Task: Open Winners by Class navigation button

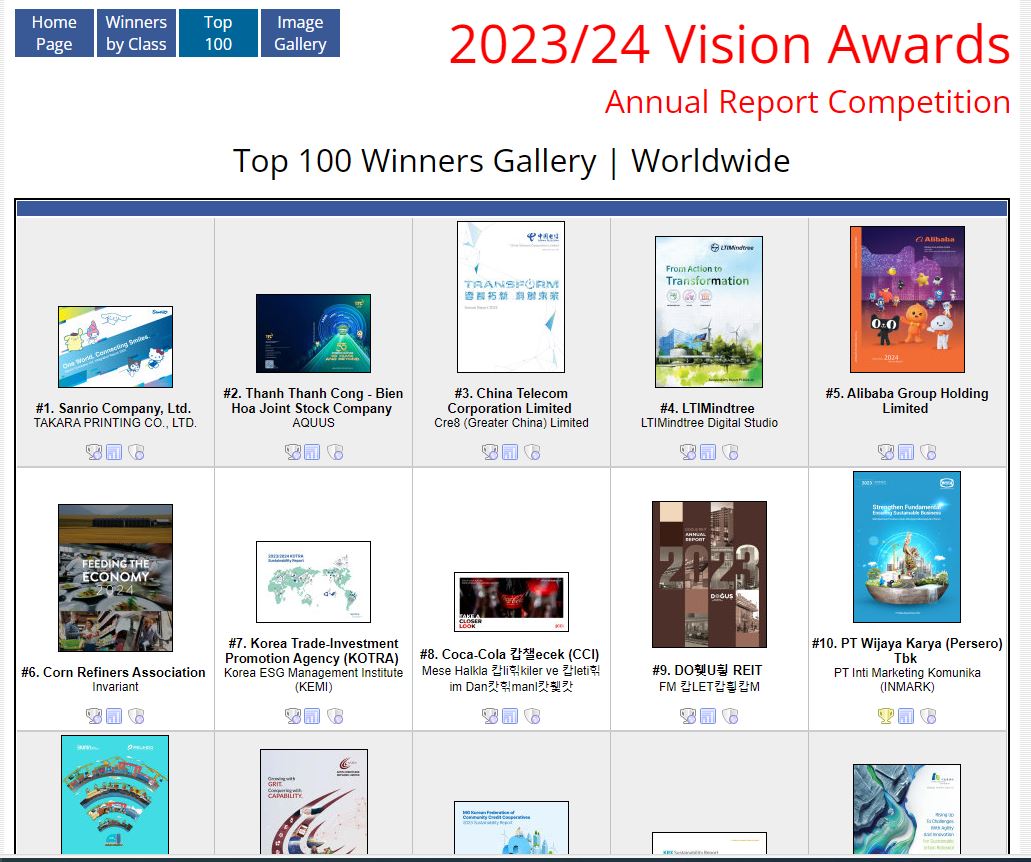Action: [136, 33]
